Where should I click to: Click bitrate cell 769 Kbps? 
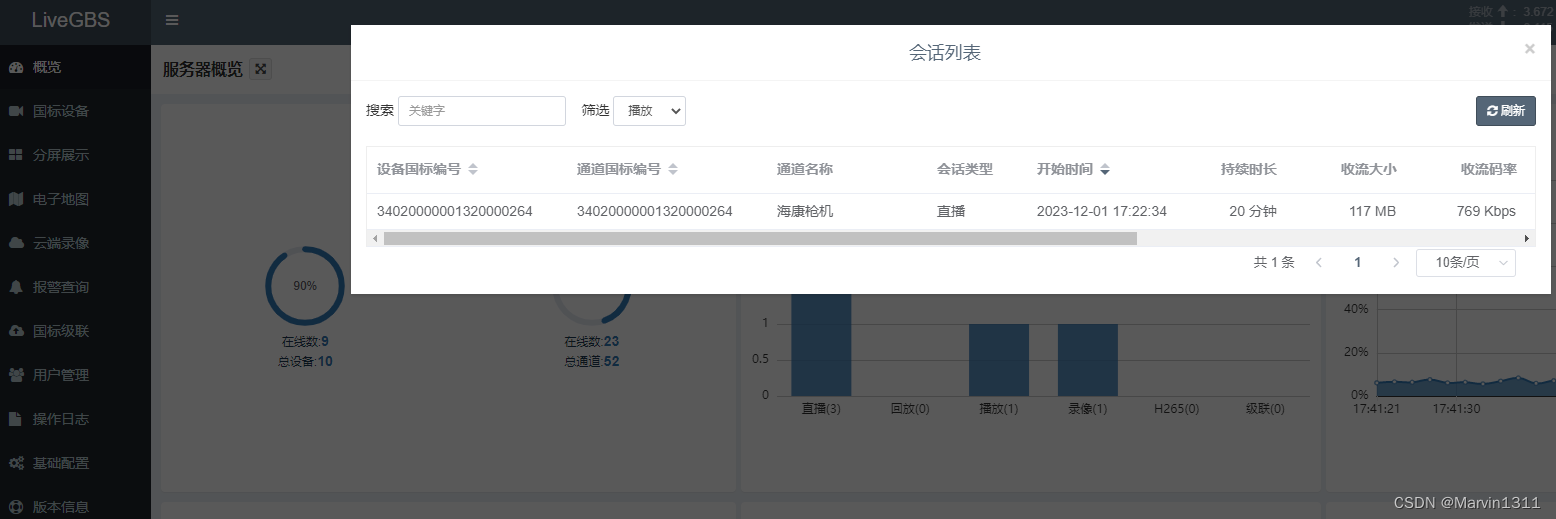1486,211
